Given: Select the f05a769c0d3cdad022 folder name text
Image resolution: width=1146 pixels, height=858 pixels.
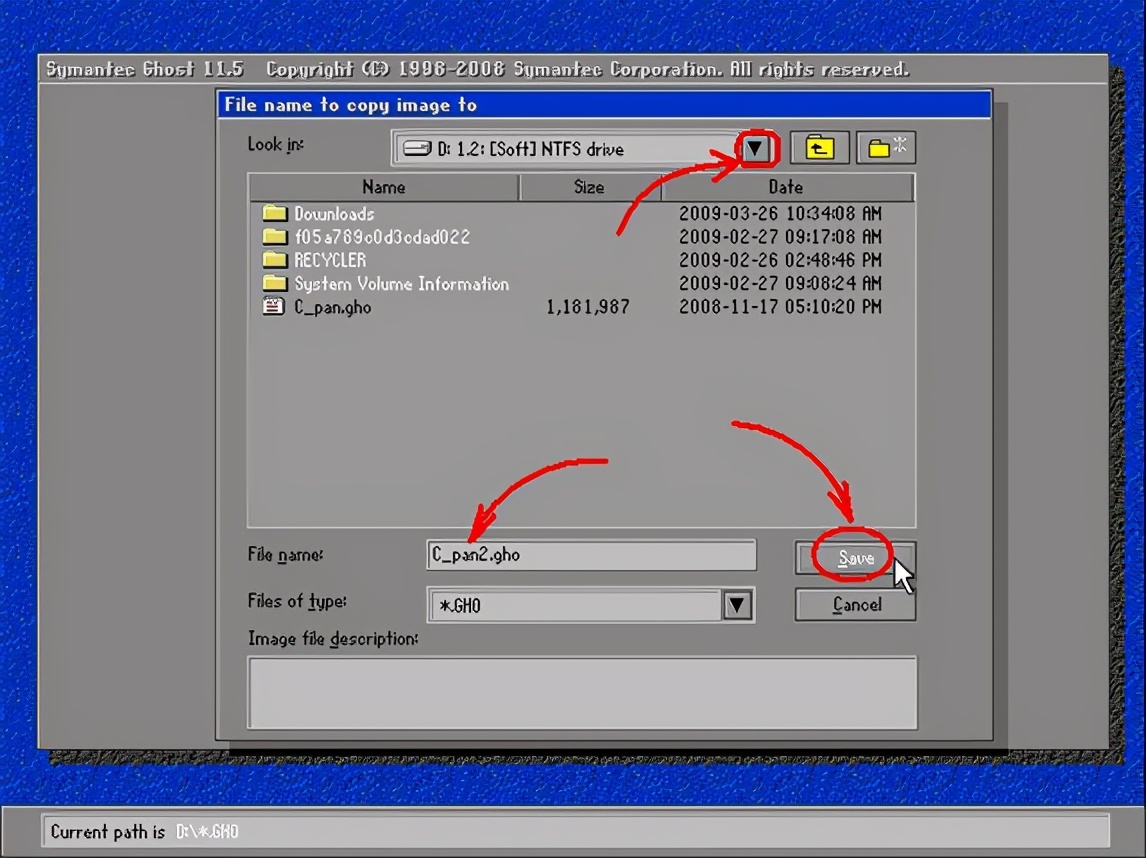Looking at the screenshot, I should click(382, 237).
